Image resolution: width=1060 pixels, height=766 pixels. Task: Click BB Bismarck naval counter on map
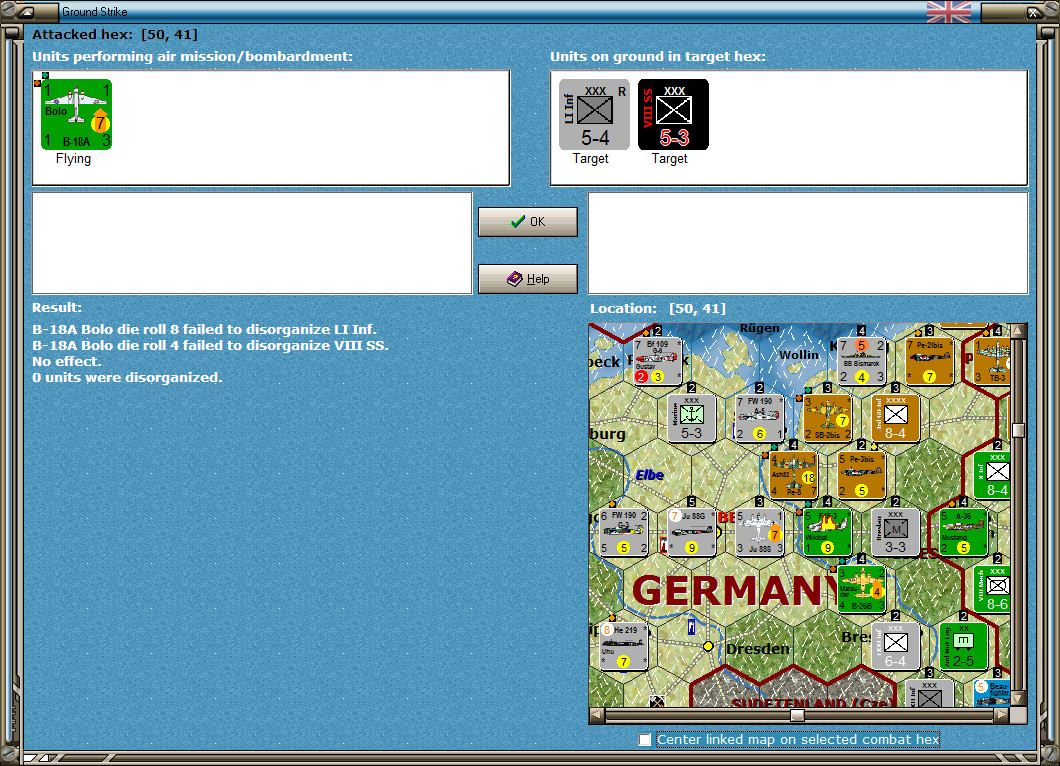pyautogui.click(x=861, y=362)
